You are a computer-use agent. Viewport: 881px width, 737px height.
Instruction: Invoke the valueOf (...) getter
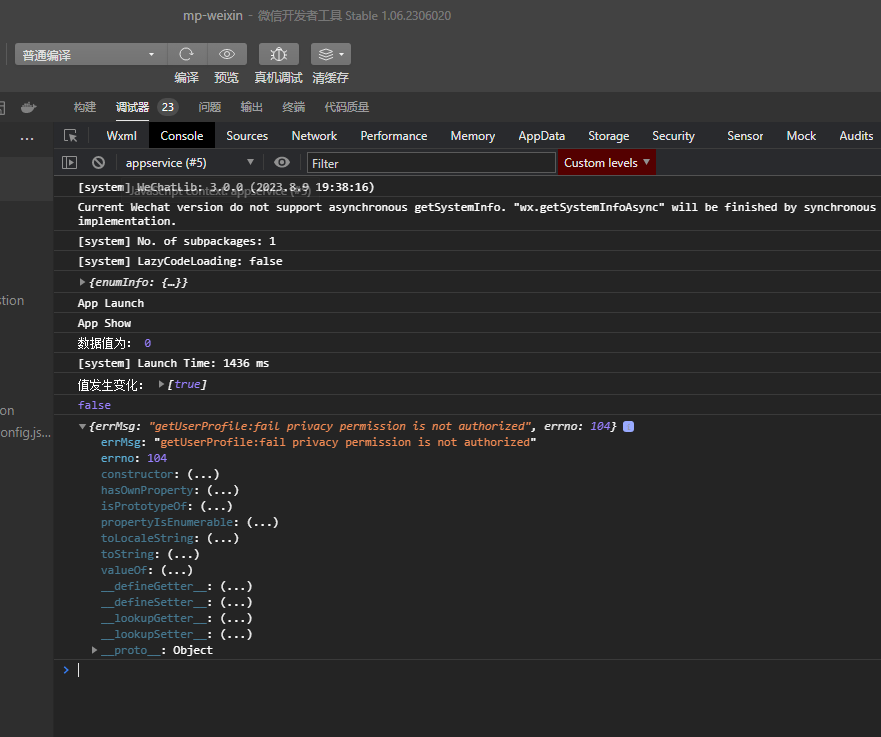point(177,570)
